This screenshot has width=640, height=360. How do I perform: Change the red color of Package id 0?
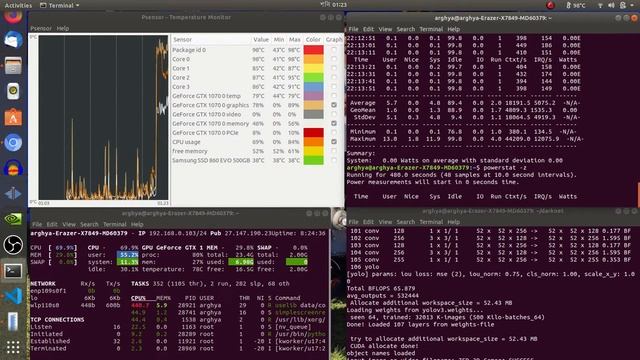pyautogui.click(x=313, y=50)
